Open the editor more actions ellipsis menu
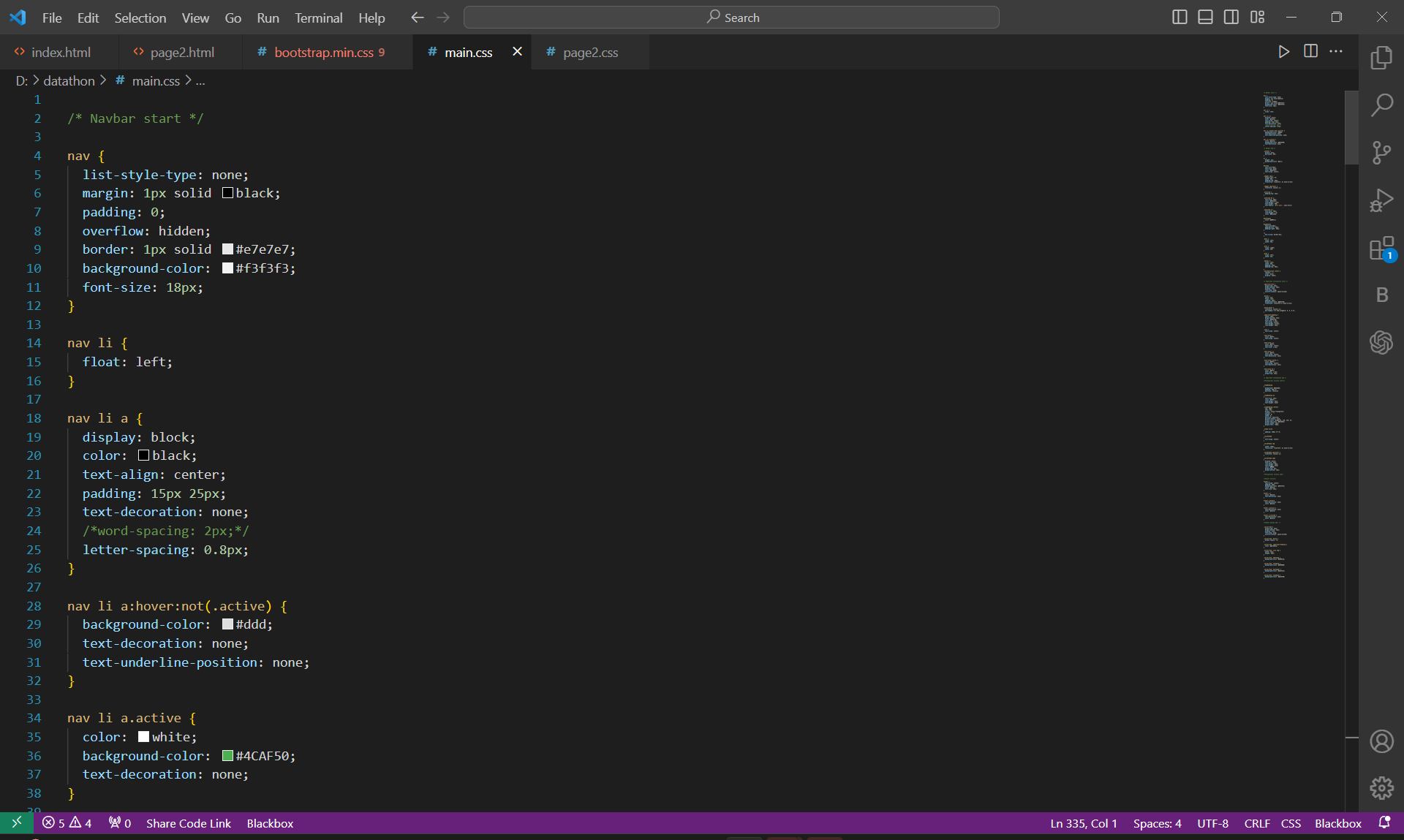 tap(1336, 52)
